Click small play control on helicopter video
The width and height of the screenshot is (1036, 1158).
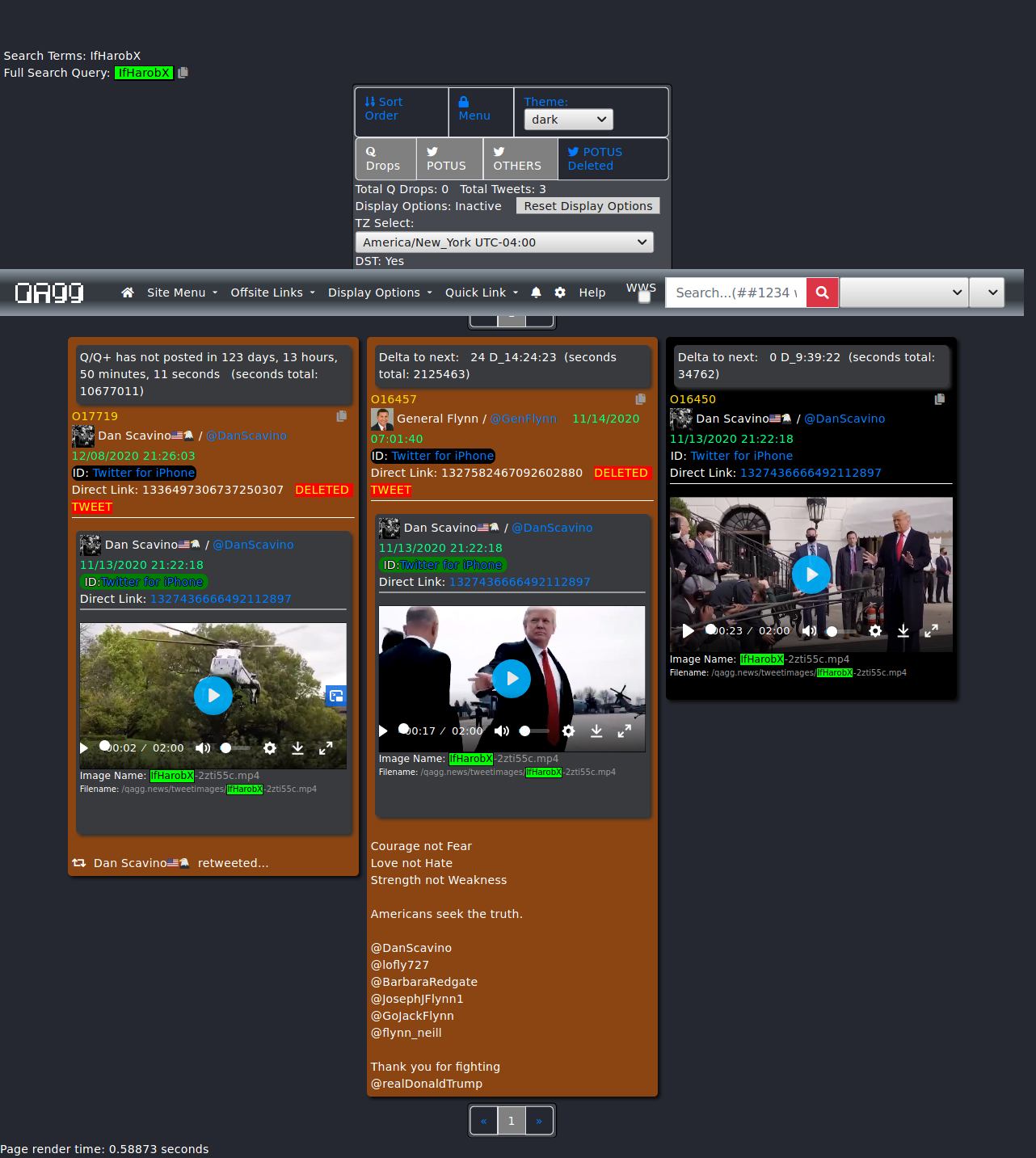pyautogui.click(x=84, y=748)
